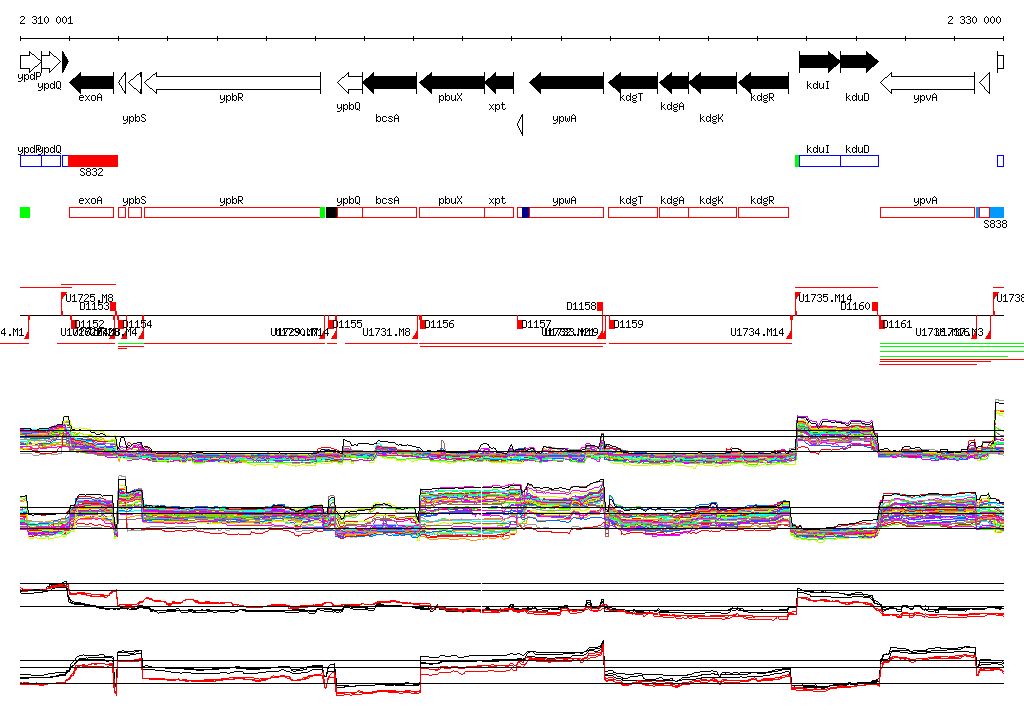Select the red pbuX outlined box
The height and width of the screenshot is (714, 1024).
coord(452,212)
